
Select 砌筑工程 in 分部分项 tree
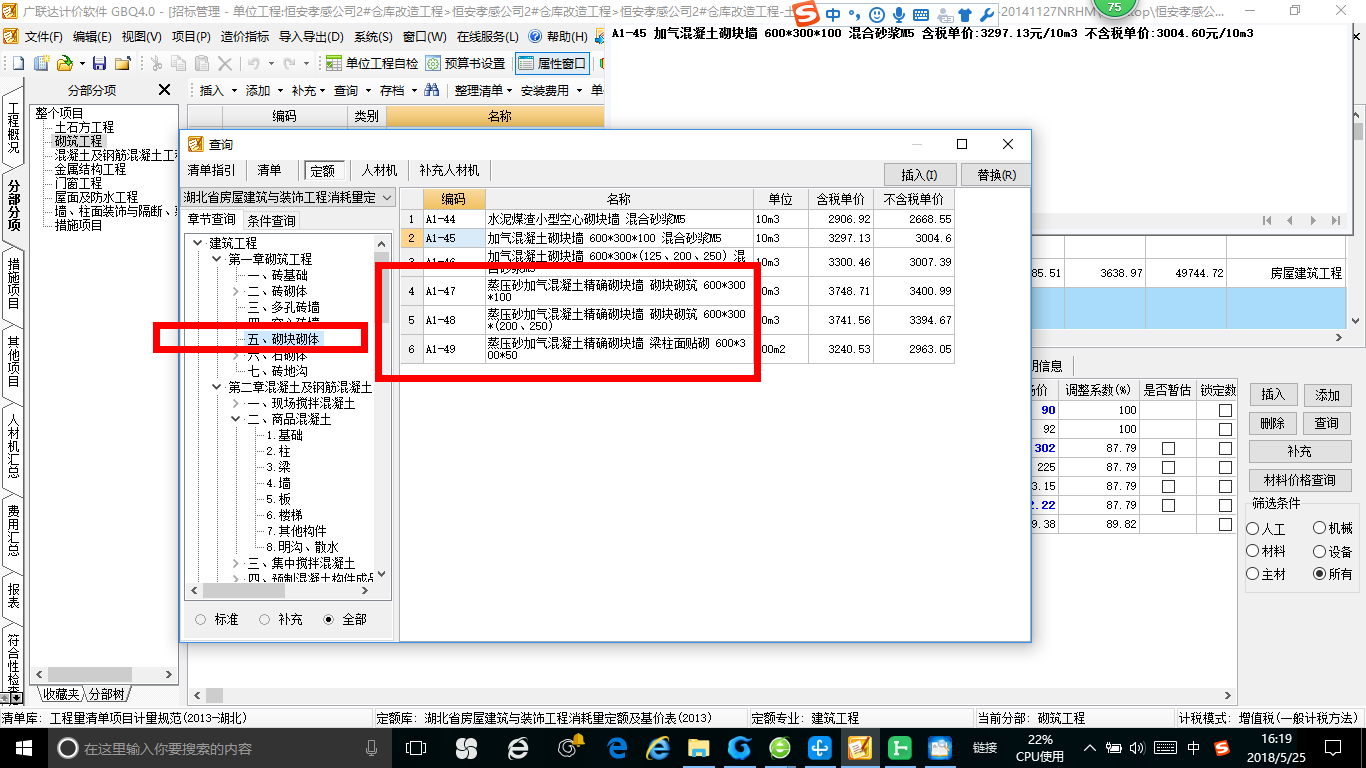pyautogui.click(x=79, y=142)
